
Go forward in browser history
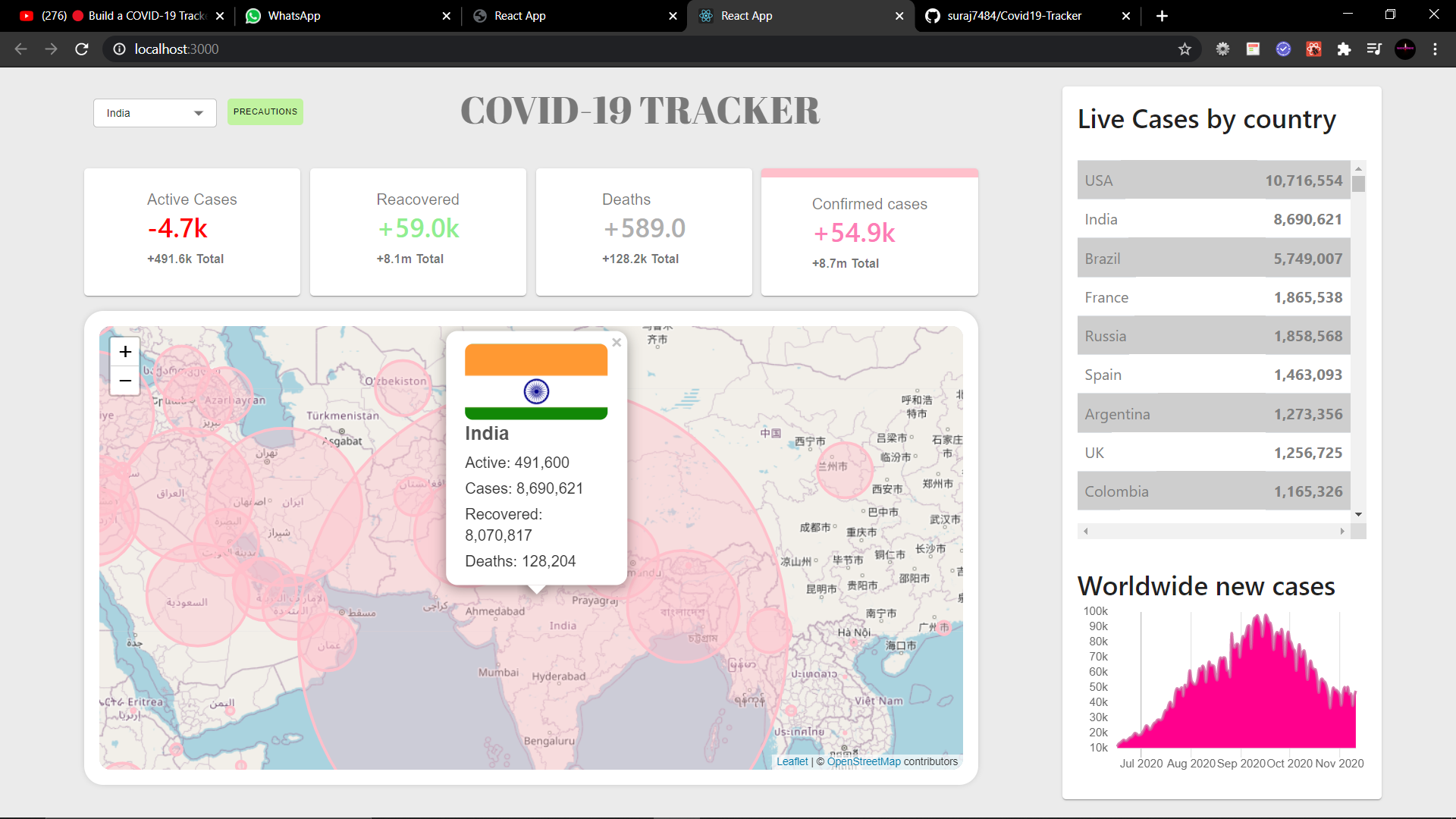pyautogui.click(x=51, y=49)
